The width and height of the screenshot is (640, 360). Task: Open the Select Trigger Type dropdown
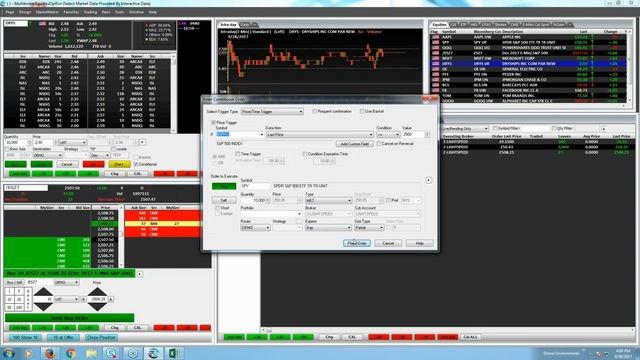272,111
